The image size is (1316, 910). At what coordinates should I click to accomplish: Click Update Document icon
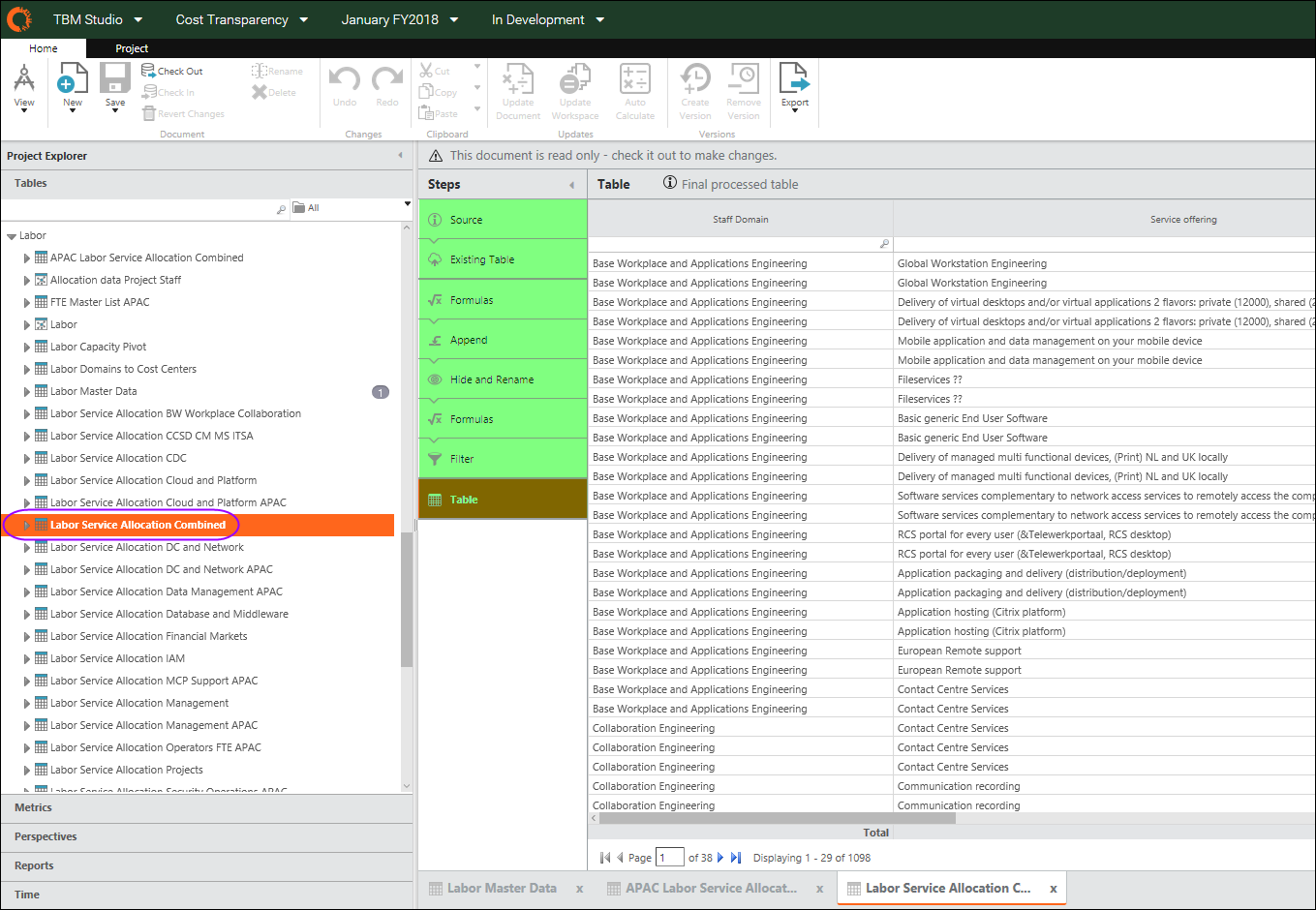(x=518, y=79)
